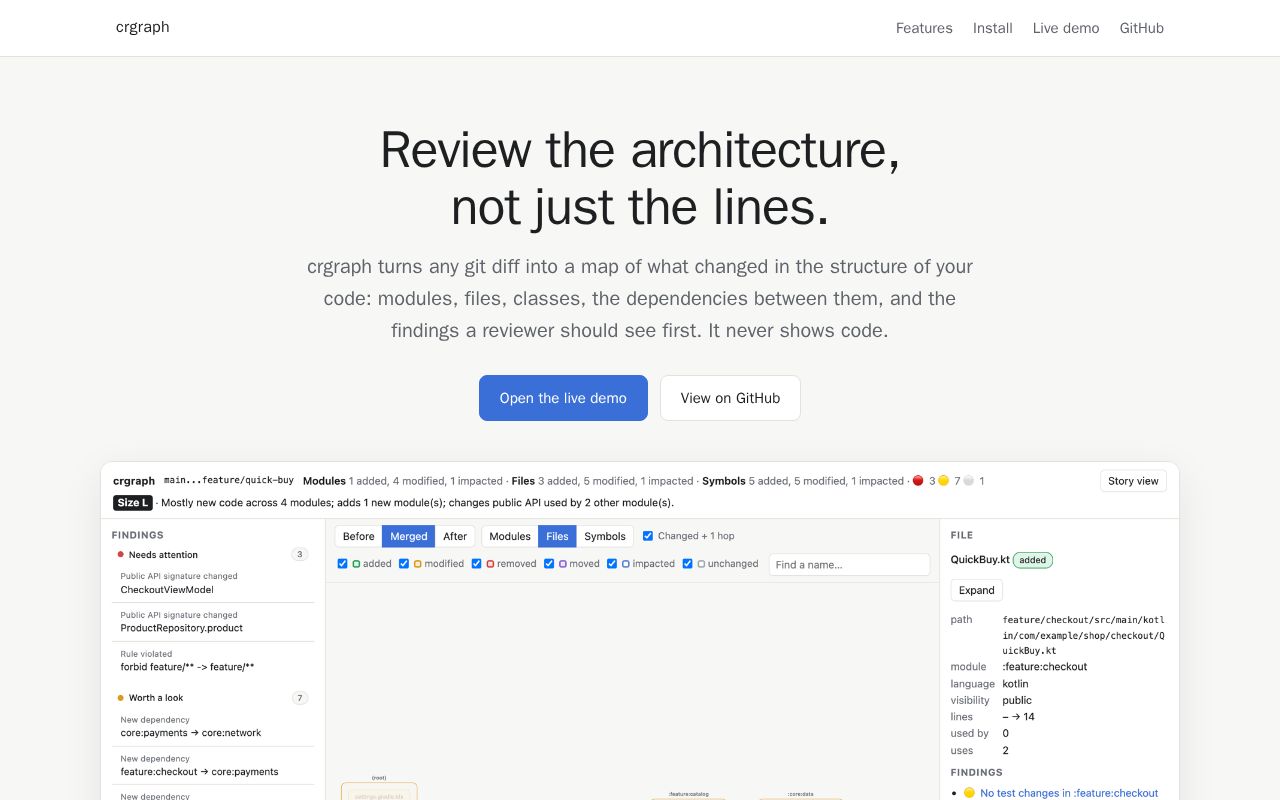Click the View on GitHub button
The height and width of the screenshot is (800, 1280).
coord(730,398)
